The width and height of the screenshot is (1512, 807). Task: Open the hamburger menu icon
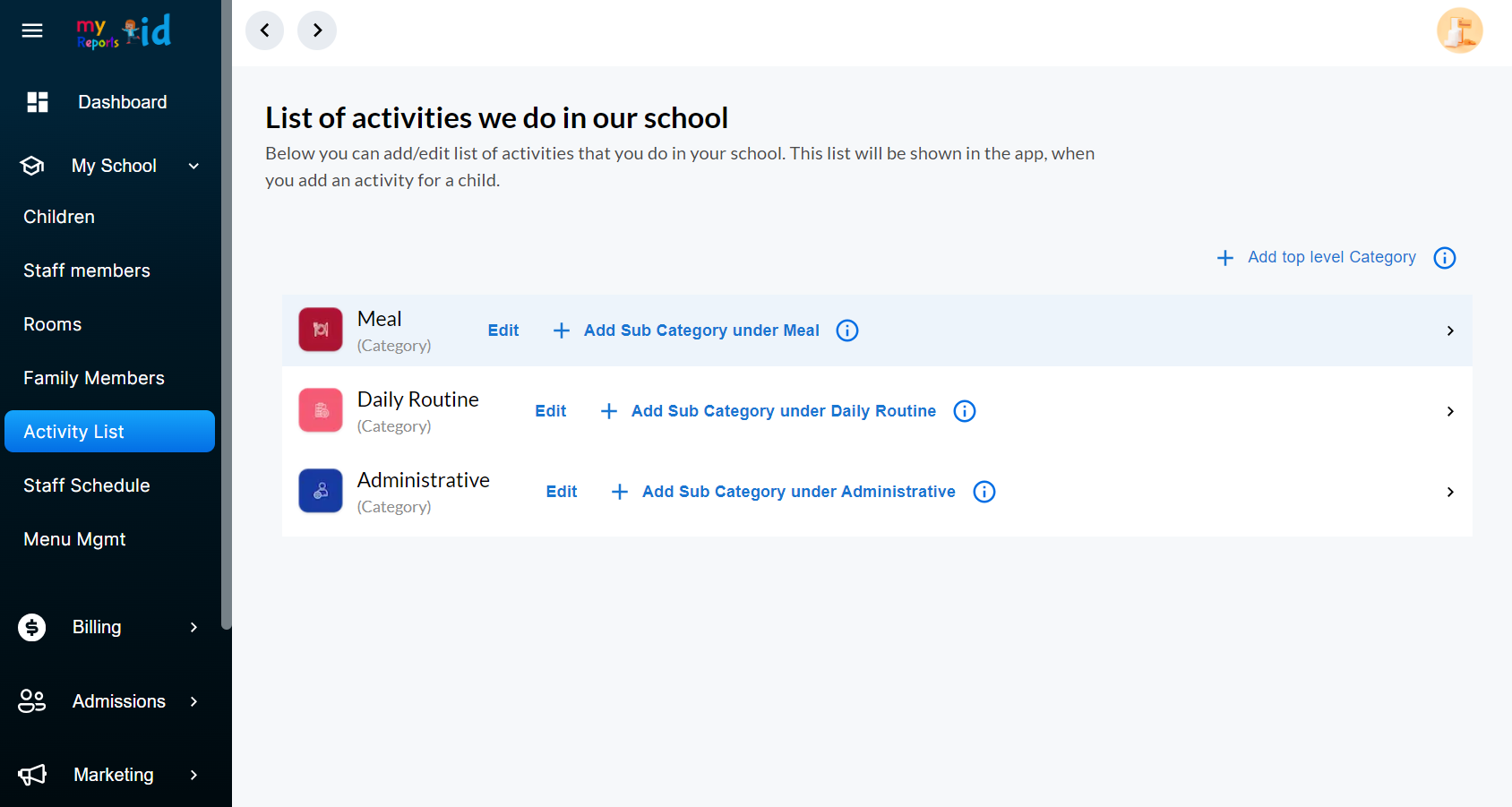tap(32, 30)
